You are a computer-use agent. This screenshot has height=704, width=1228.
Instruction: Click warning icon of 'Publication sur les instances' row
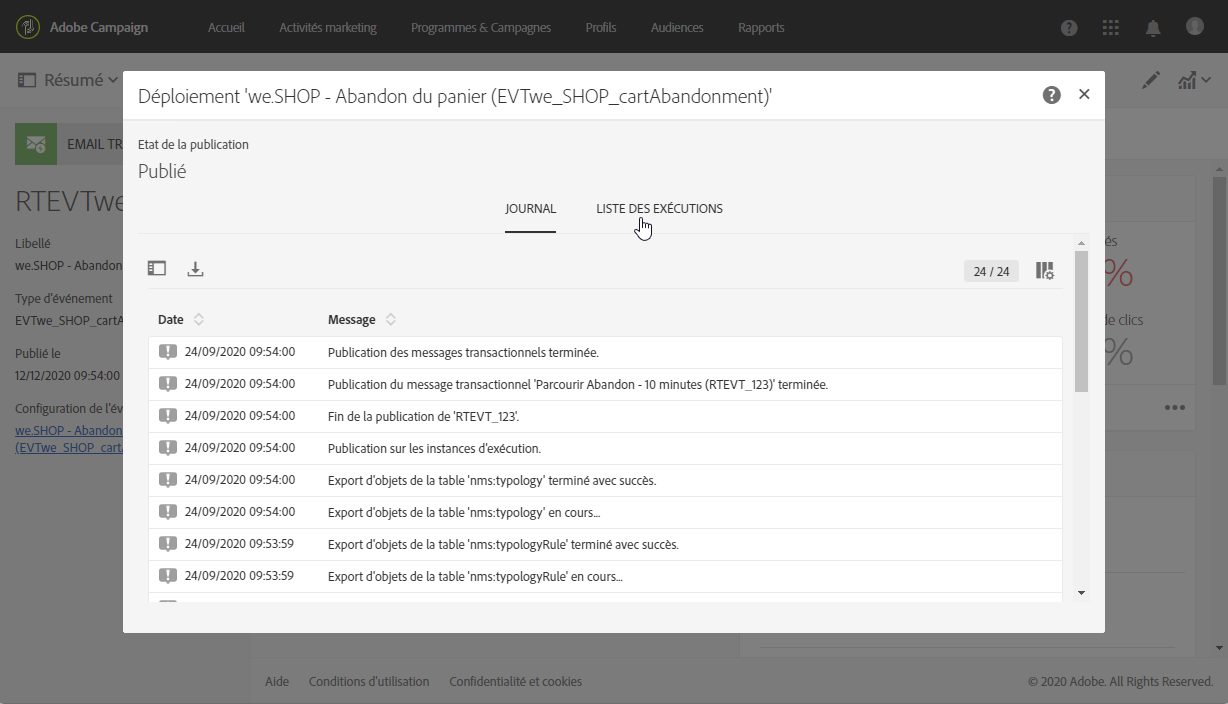(x=168, y=448)
